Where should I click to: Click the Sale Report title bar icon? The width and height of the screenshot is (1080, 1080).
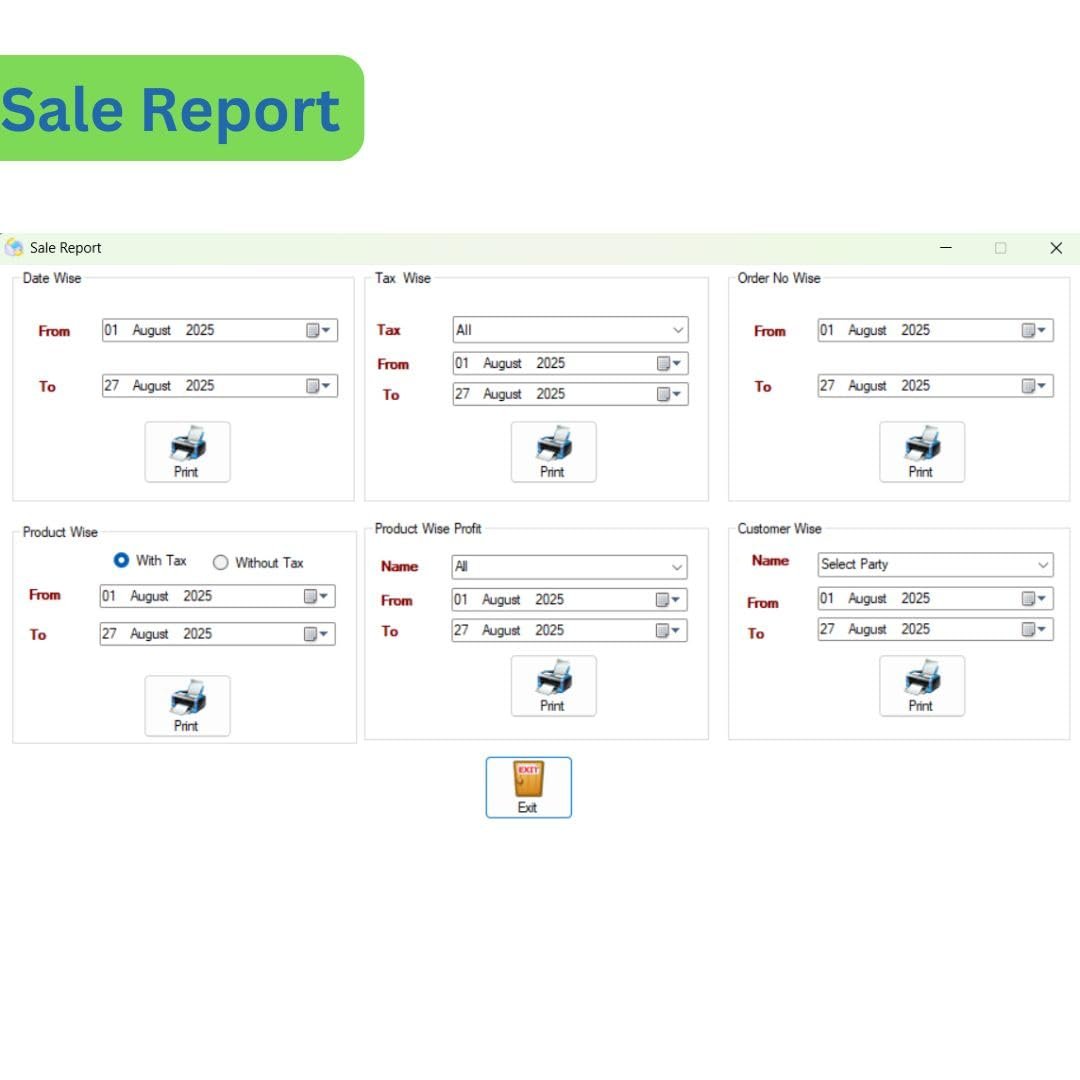14,247
